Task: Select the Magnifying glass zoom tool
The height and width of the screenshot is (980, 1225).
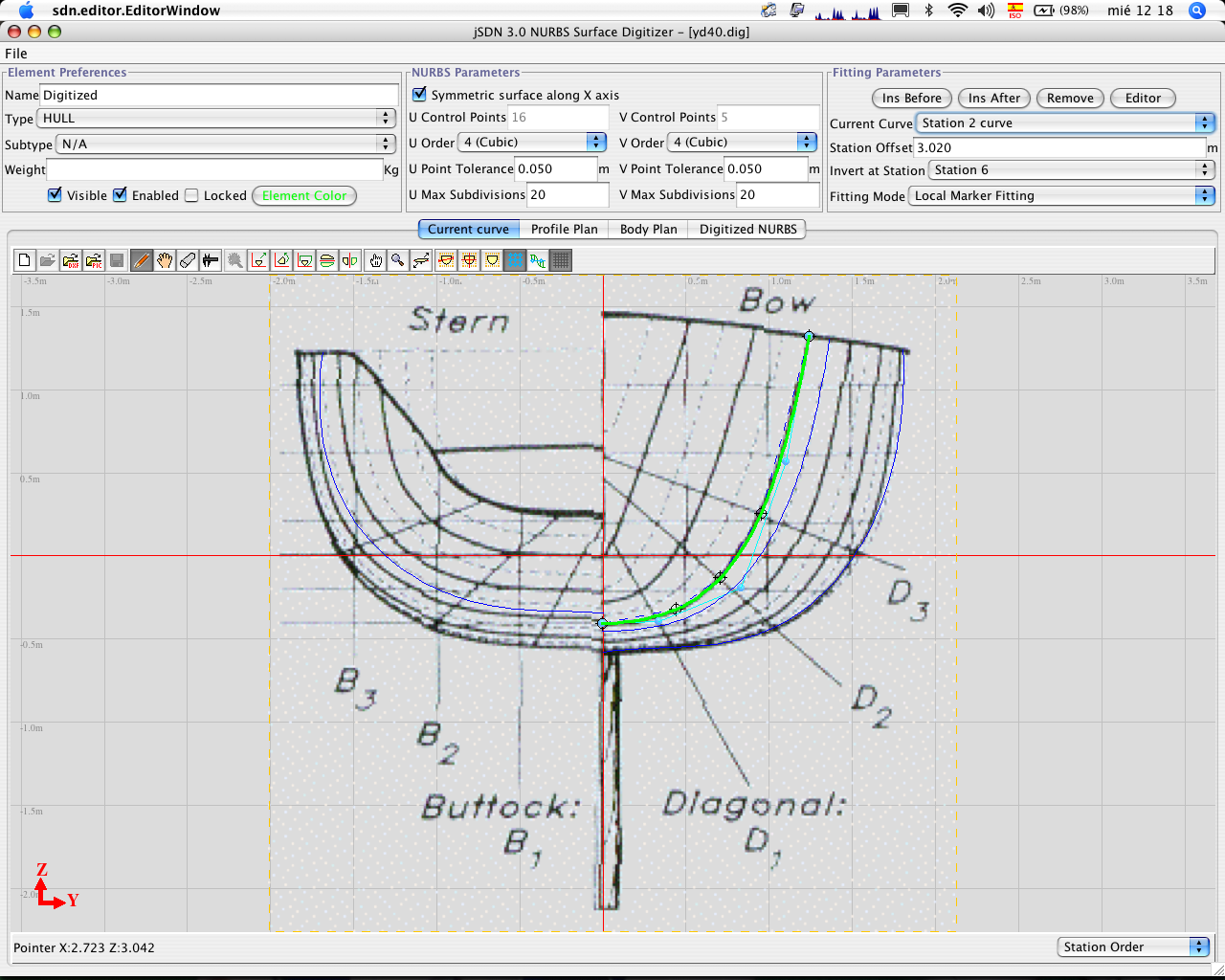Action: click(x=398, y=260)
